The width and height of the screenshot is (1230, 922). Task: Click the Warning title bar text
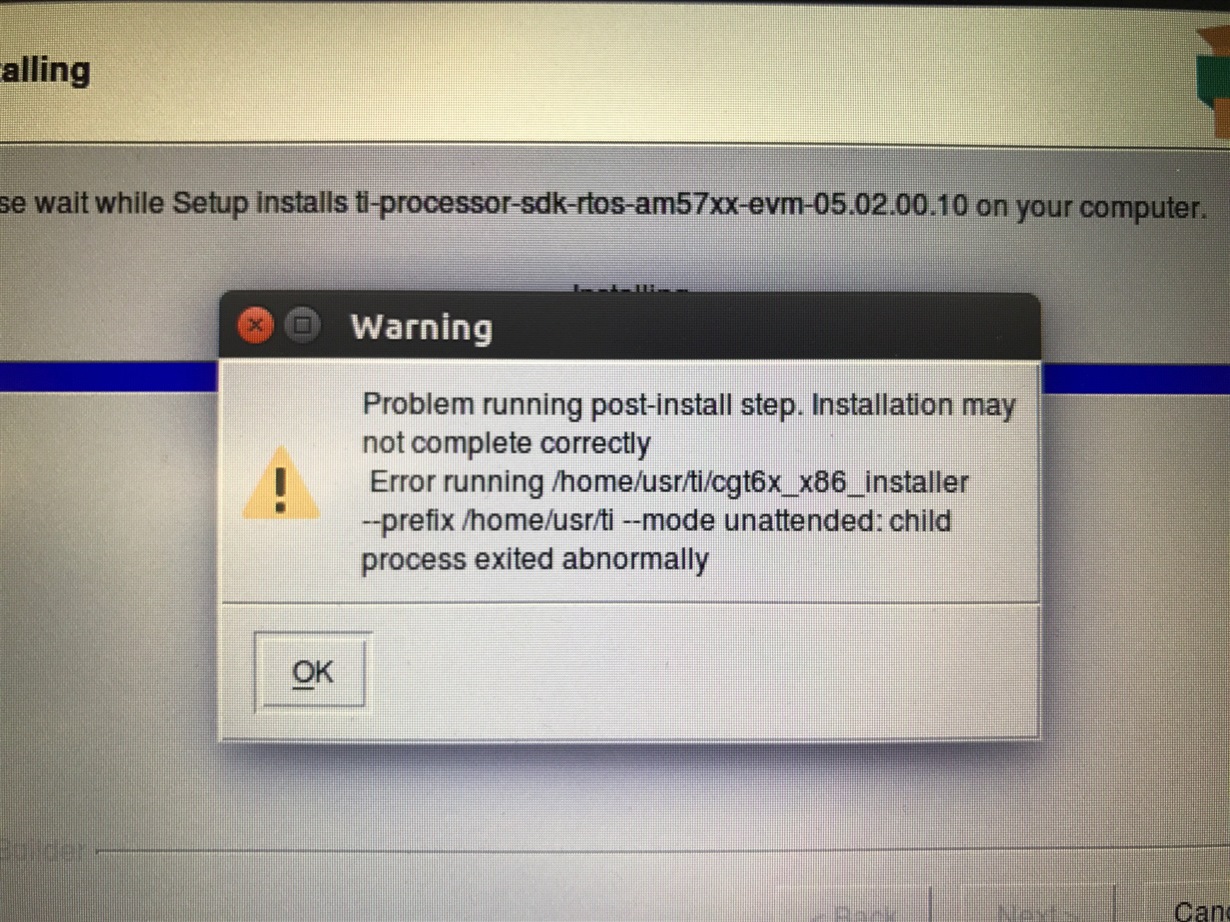pos(421,327)
